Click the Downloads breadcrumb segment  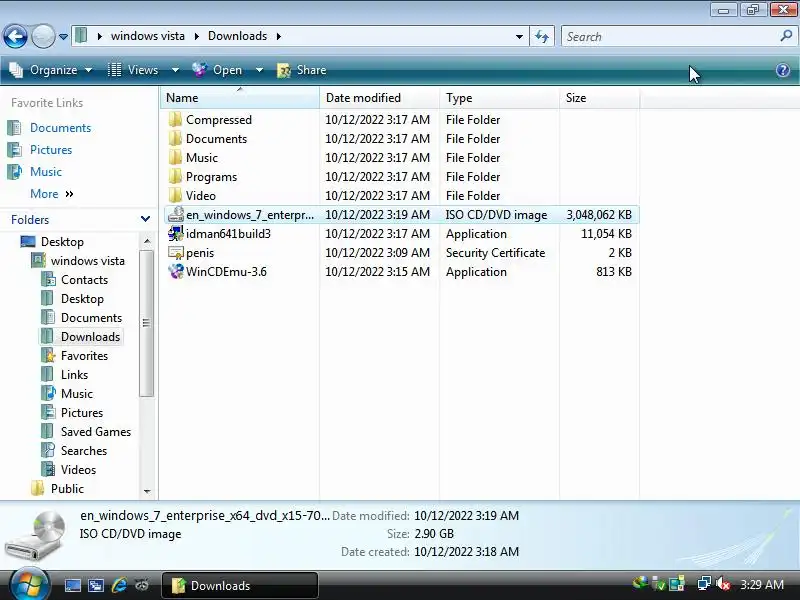[x=237, y=36]
